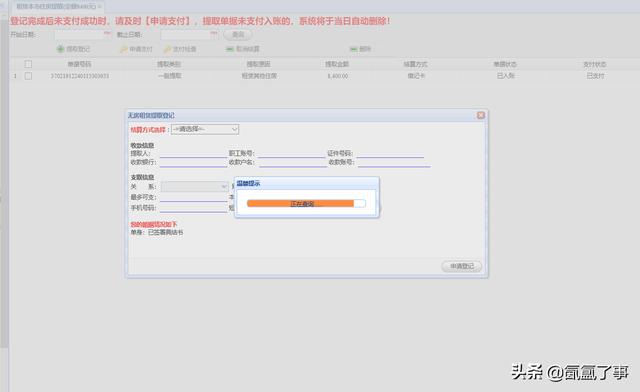
Task: Click the 租赁其他住房 cell in row 1
Action: (259, 76)
